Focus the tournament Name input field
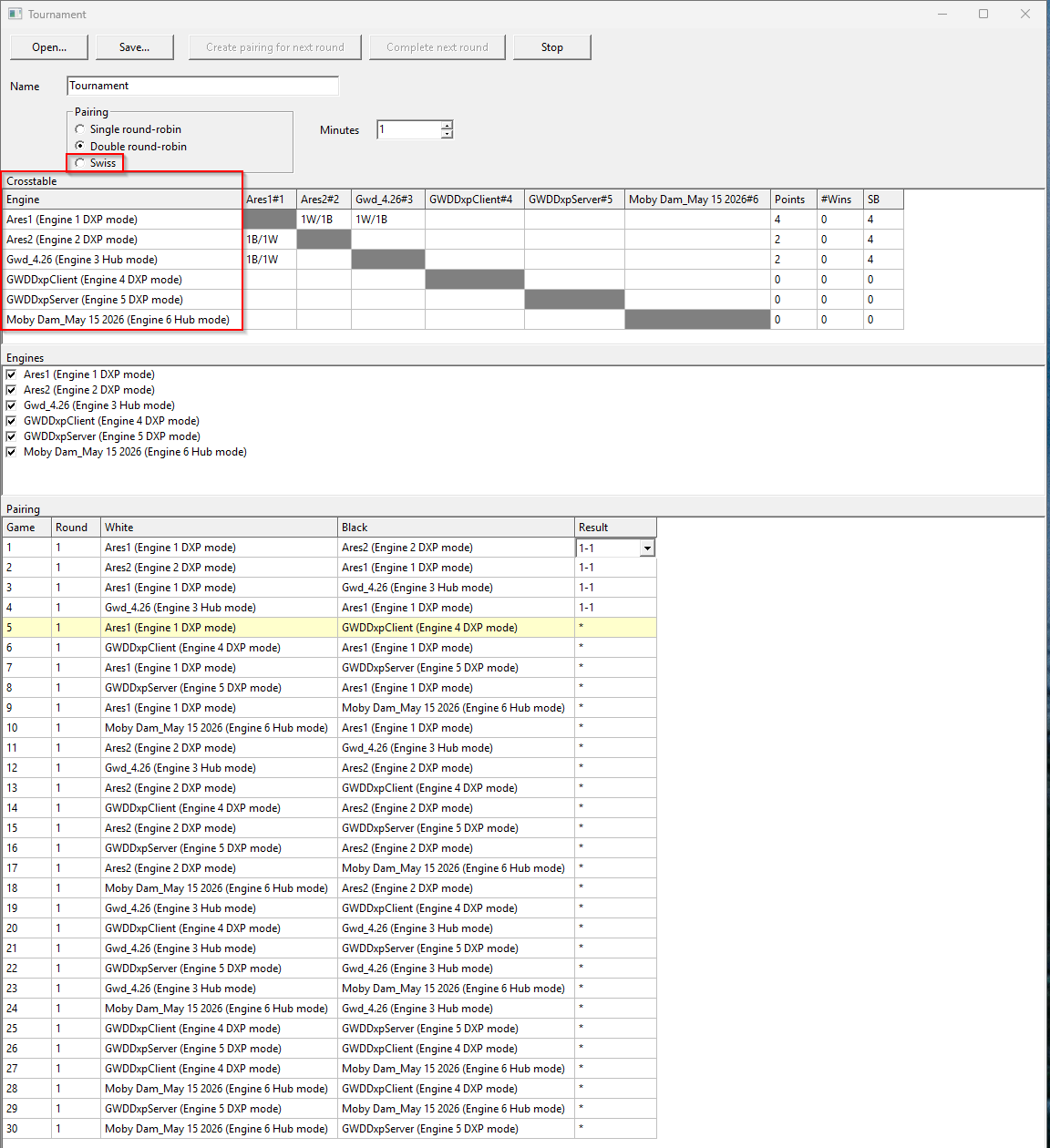The image size is (1050, 1148). (203, 86)
